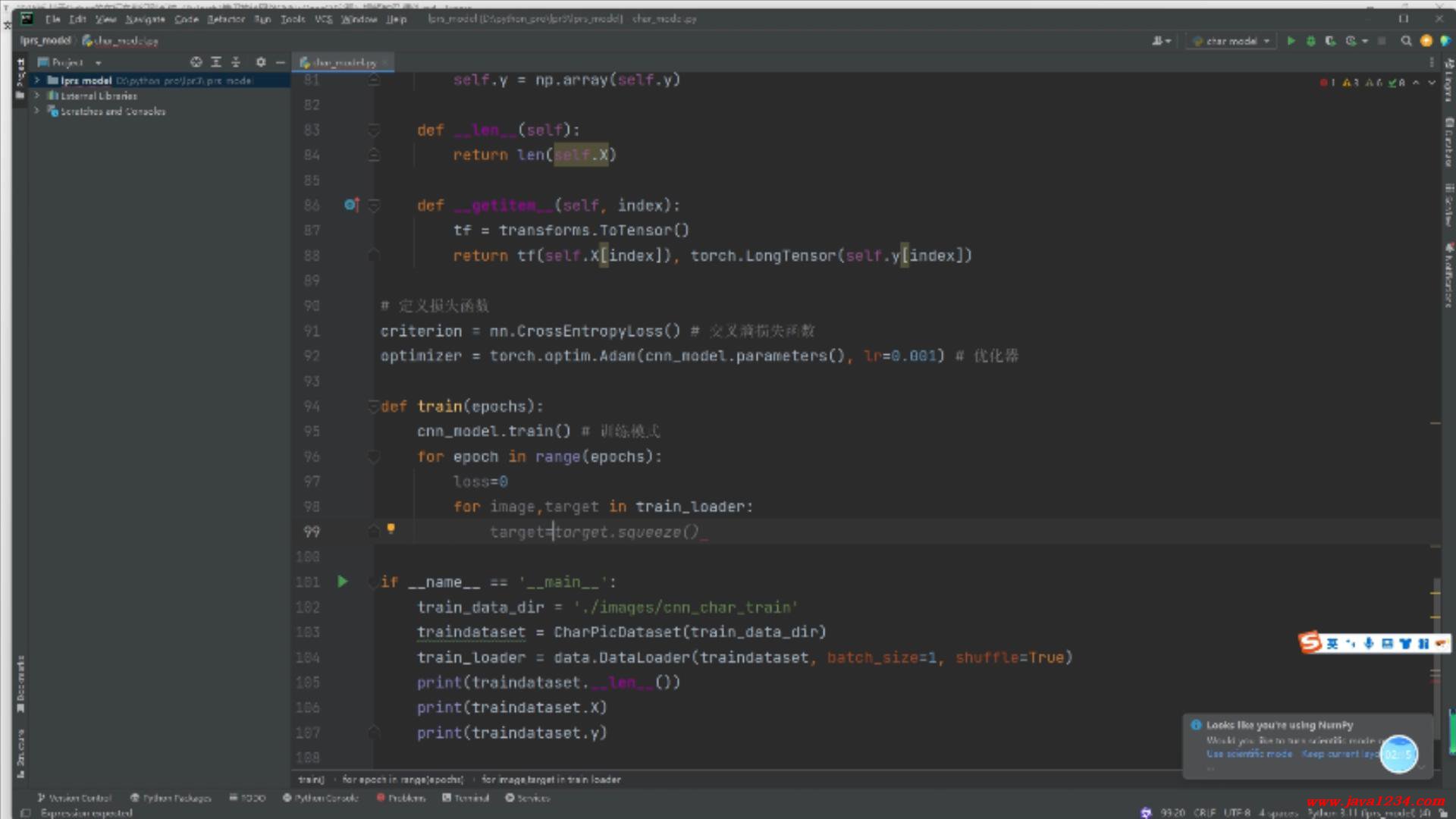
Task: Hide the Project tool window
Action: coord(281,62)
